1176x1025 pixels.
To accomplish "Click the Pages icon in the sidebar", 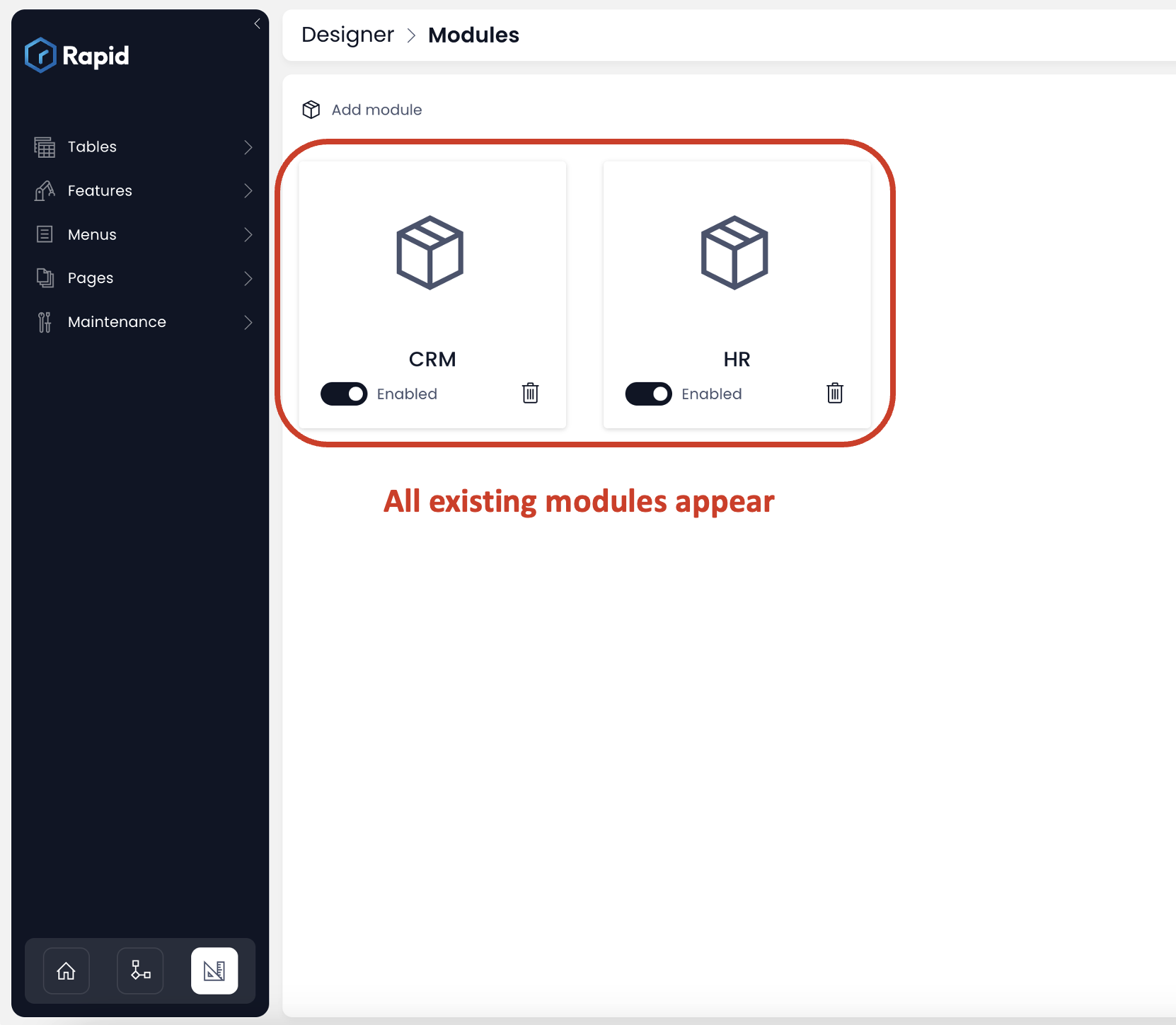I will (45, 278).
